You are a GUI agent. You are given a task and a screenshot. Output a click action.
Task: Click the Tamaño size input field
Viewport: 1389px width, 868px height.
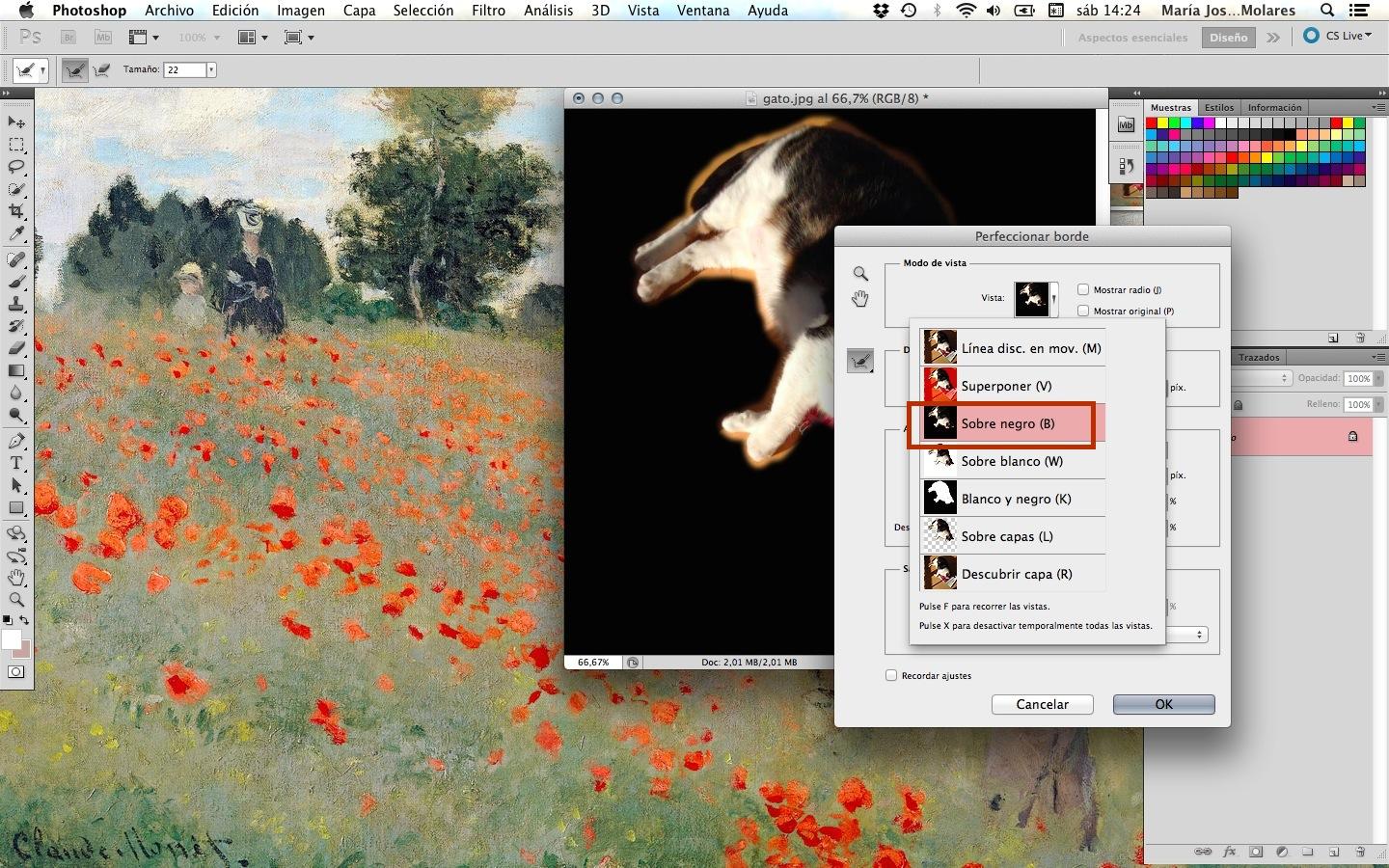[184, 69]
